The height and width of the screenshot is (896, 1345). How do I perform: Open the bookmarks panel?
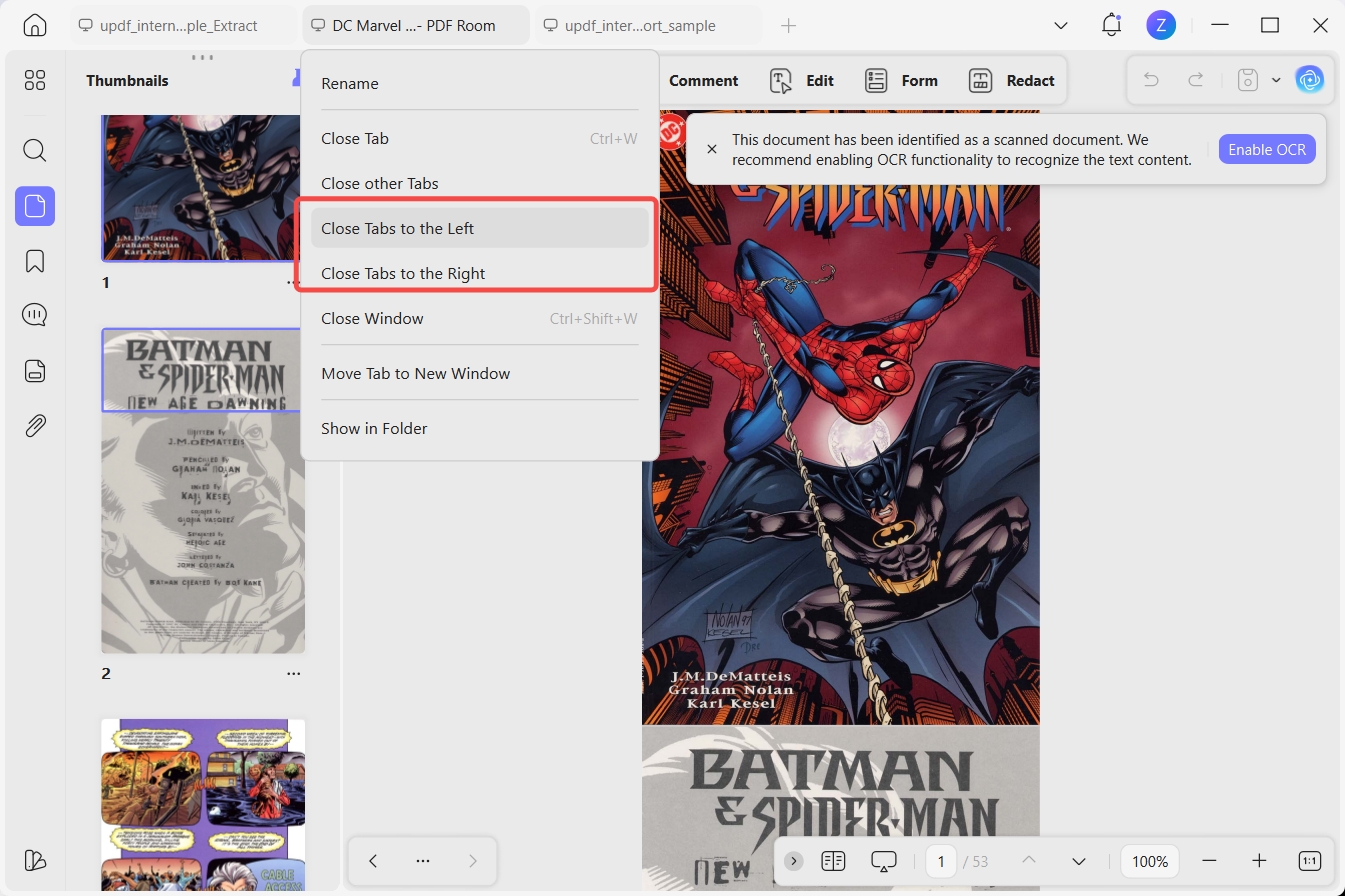(35, 261)
